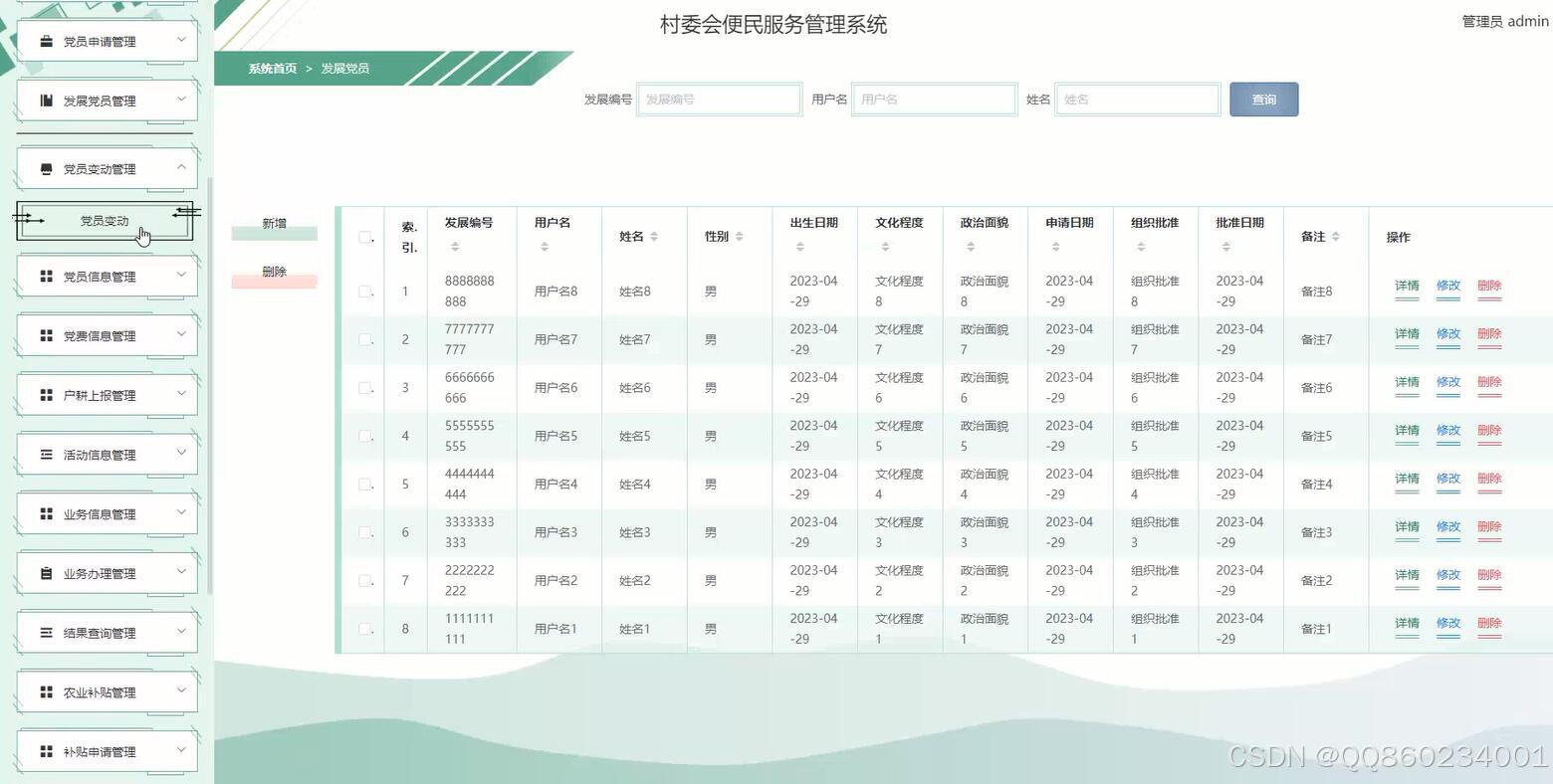The height and width of the screenshot is (784, 1553).
Task: Expand the 户耕上报管理 menu chevron
Action: coord(181,393)
